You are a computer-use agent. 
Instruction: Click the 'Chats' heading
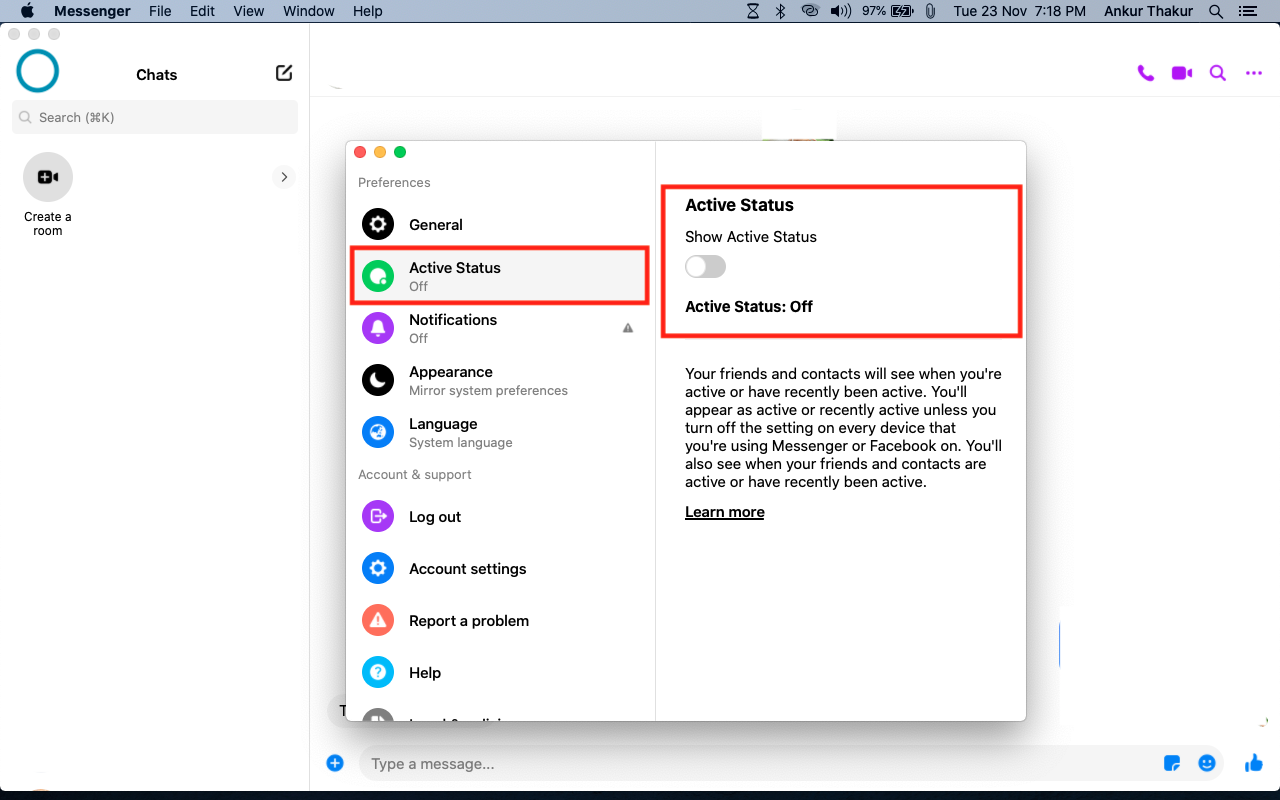(157, 75)
